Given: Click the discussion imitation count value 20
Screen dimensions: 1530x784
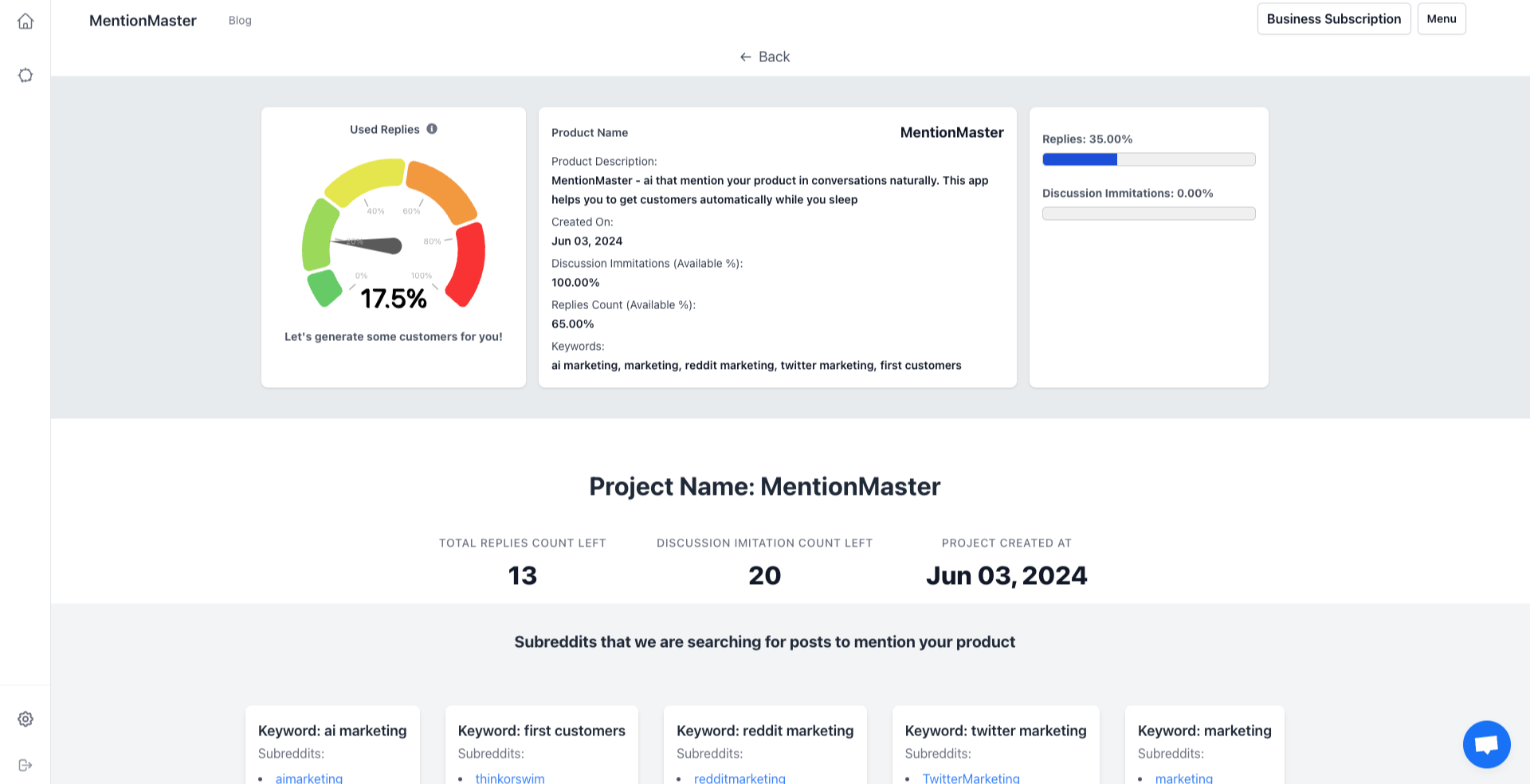Looking at the screenshot, I should (765, 575).
